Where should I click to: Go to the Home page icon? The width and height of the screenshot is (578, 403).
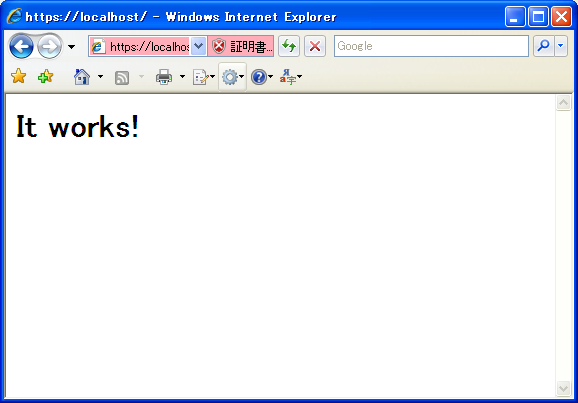[x=82, y=77]
